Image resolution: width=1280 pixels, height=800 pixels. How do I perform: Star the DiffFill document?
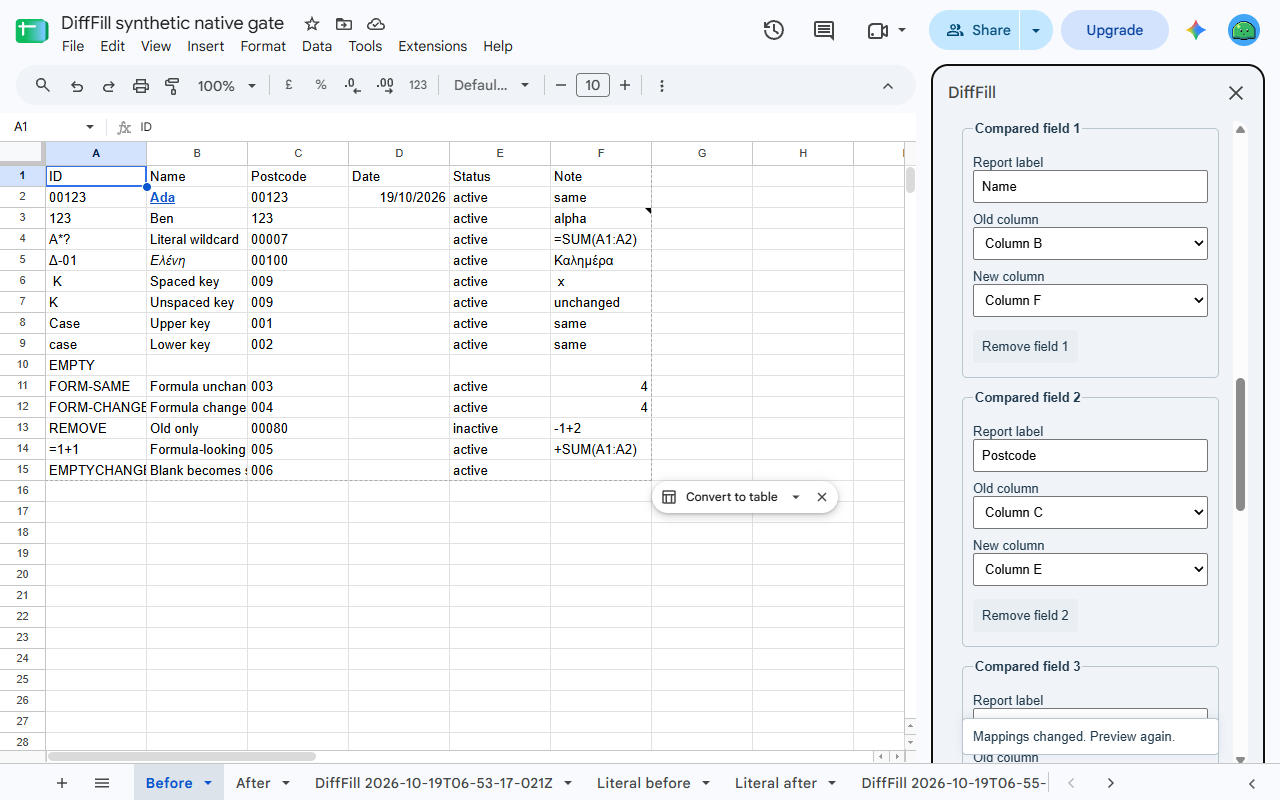312,24
